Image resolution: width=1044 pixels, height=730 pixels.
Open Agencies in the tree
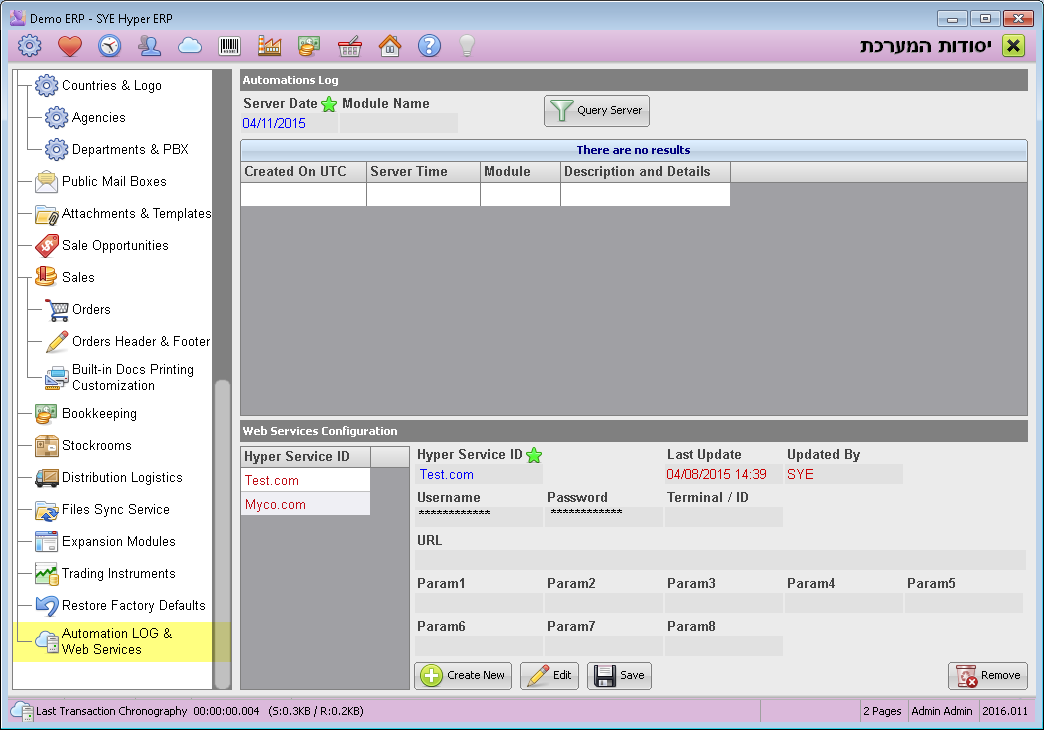(x=85, y=117)
